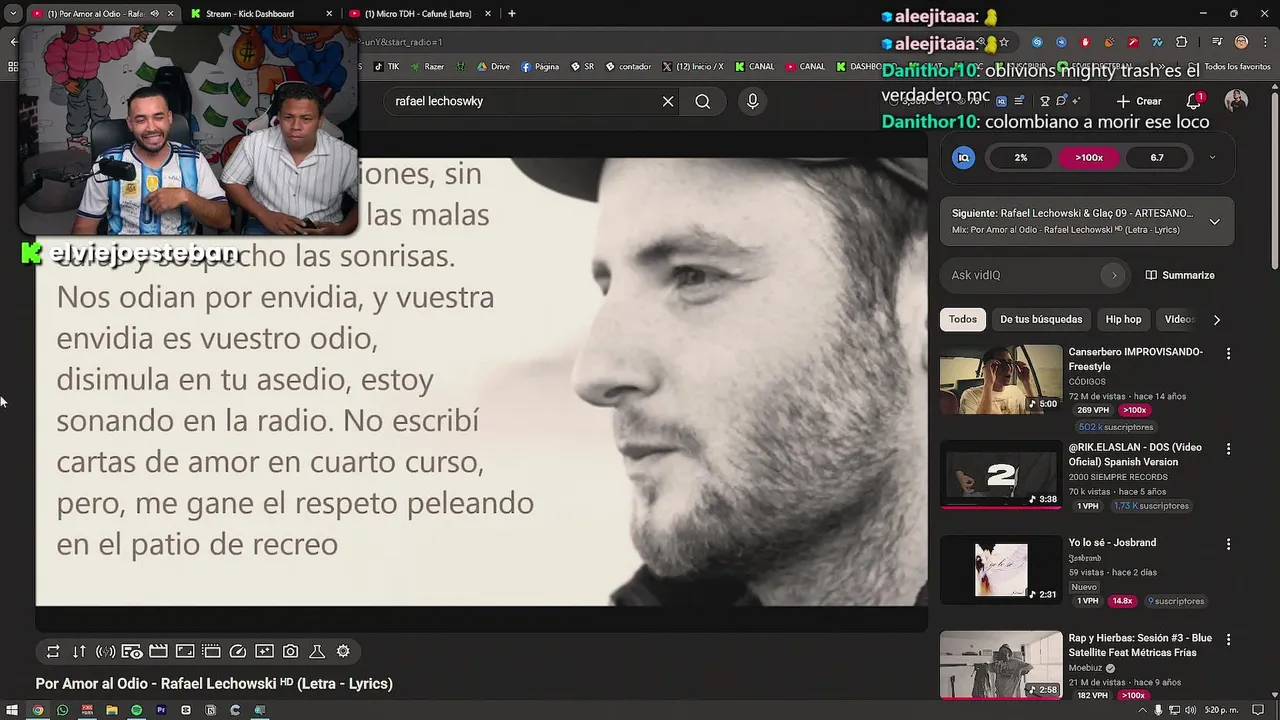
Task: Click the sparkle video filters icon
Action: pos(264,651)
